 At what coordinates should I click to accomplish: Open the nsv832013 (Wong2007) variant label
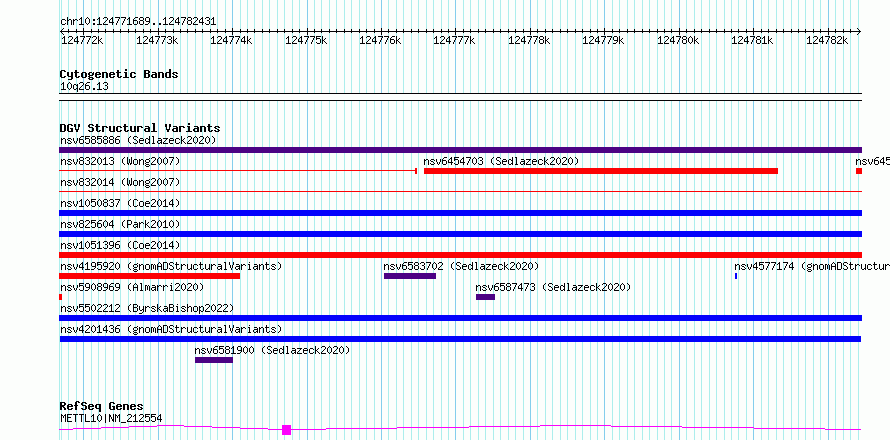pos(120,161)
